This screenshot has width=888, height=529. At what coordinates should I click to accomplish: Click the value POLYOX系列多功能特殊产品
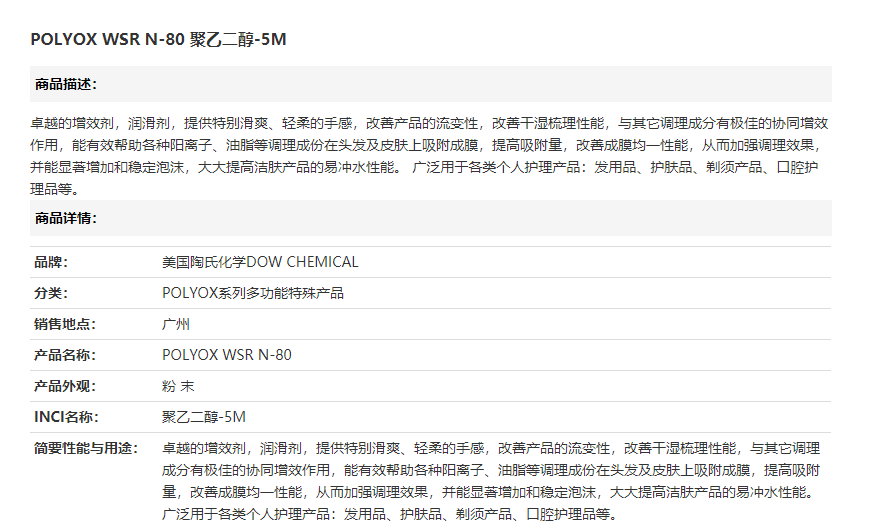(253, 293)
